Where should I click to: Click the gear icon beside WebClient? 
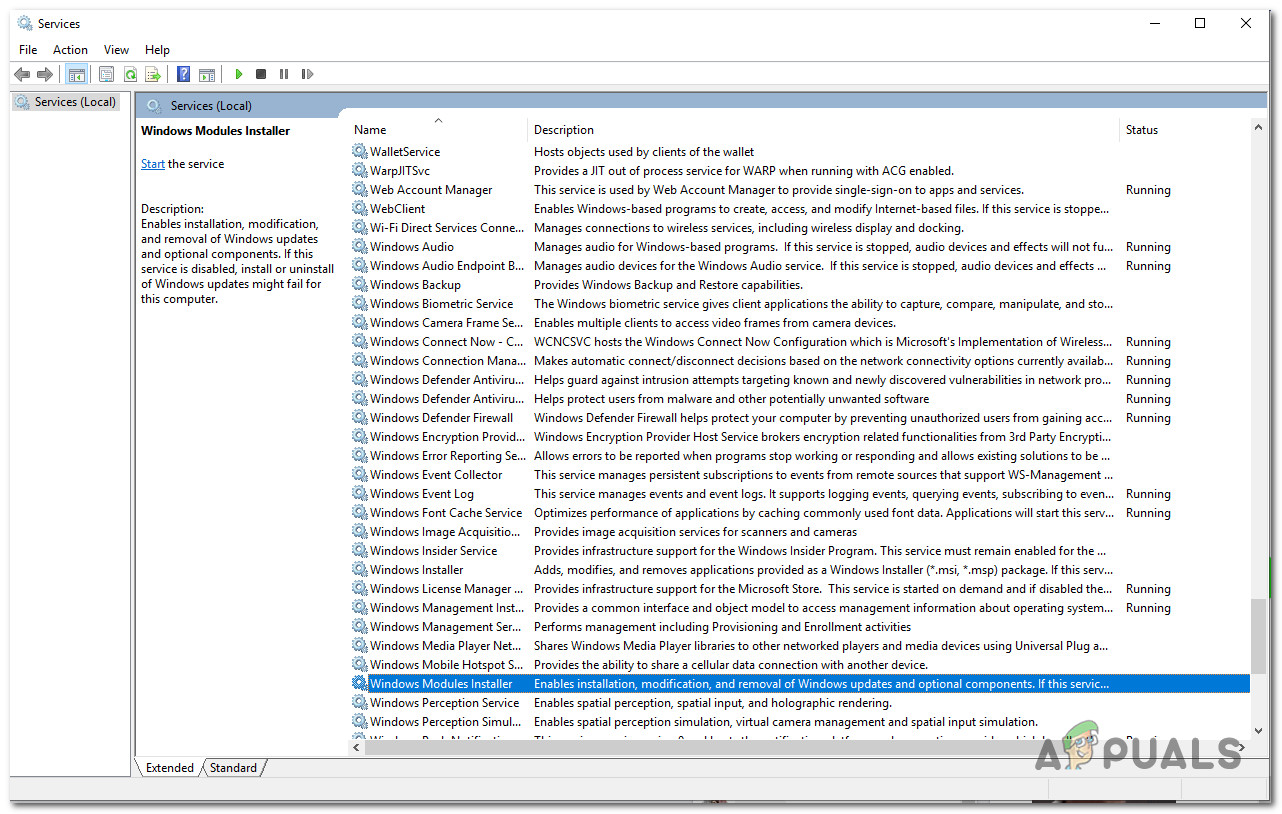(360, 209)
